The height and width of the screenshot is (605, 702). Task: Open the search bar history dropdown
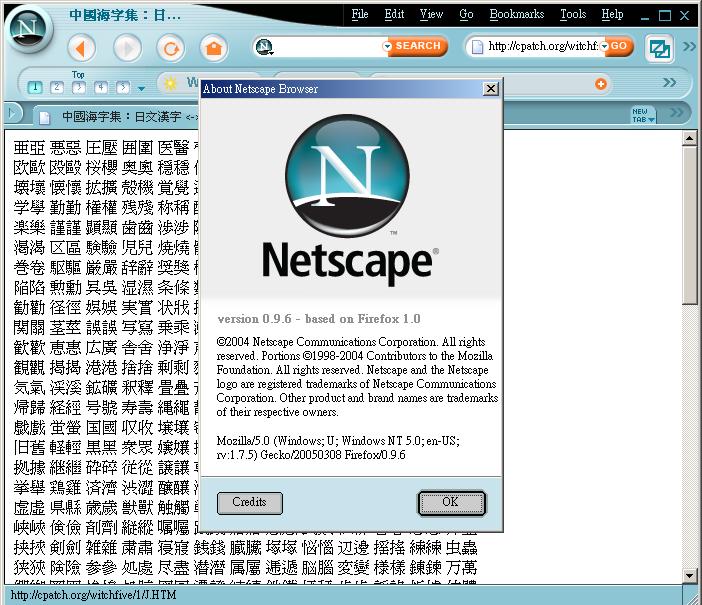387,46
